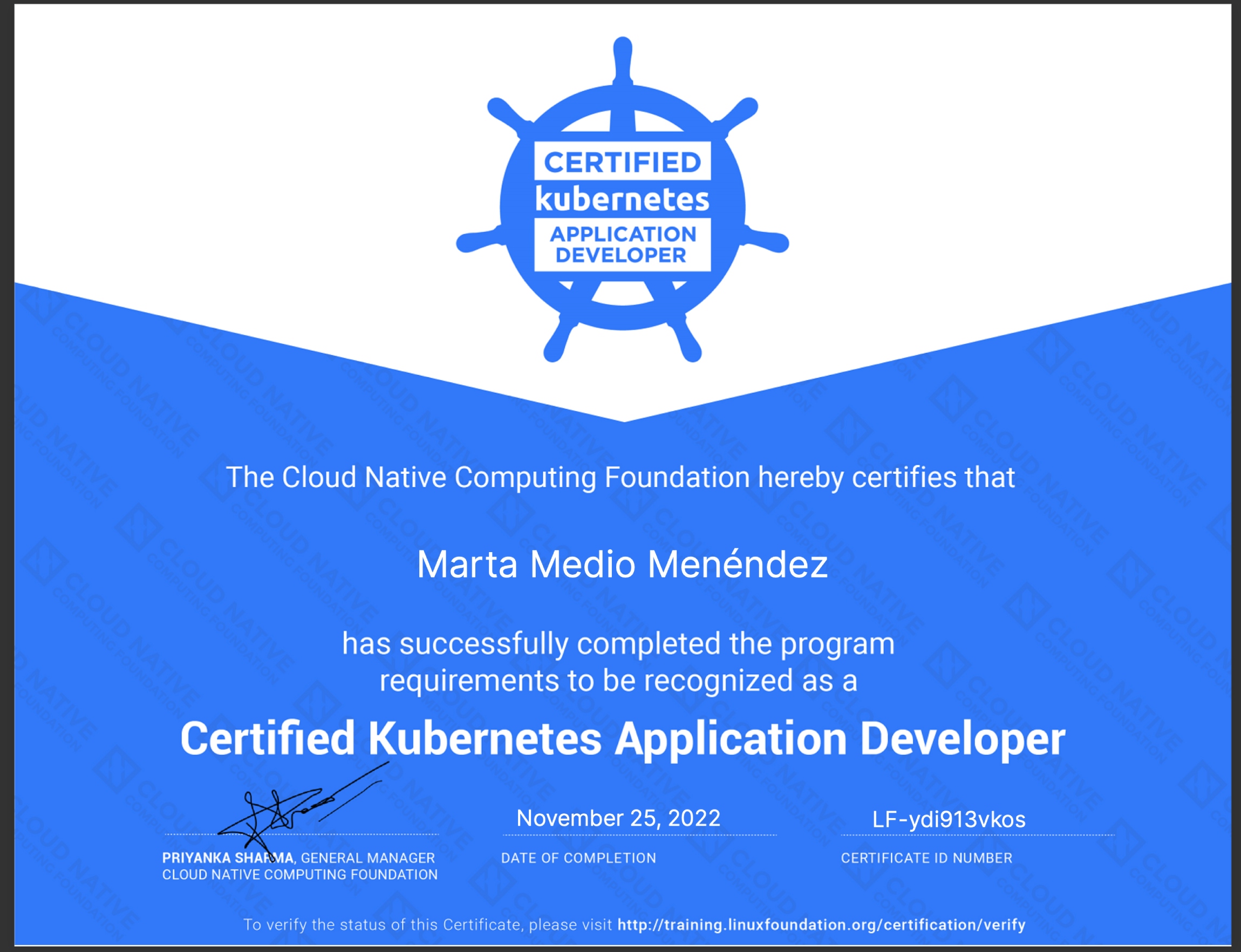Click "CLOUD NATIVE COMPUTING FOUNDATION" under the signer name
Image resolution: width=1241 pixels, height=952 pixels.
click(x=299, y=875)
